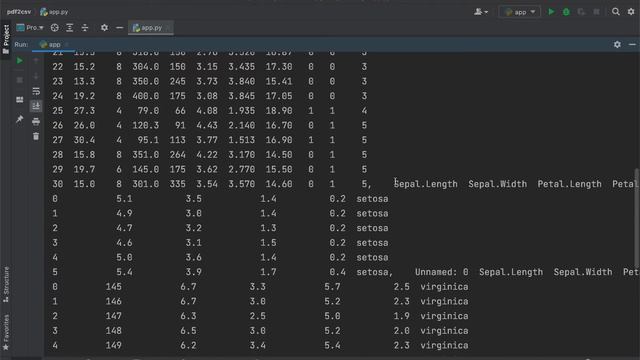The width and height of the screenshot is (640, 360).
Task: Toggle scroll-to-end of console output
Action: pos(36,106)
